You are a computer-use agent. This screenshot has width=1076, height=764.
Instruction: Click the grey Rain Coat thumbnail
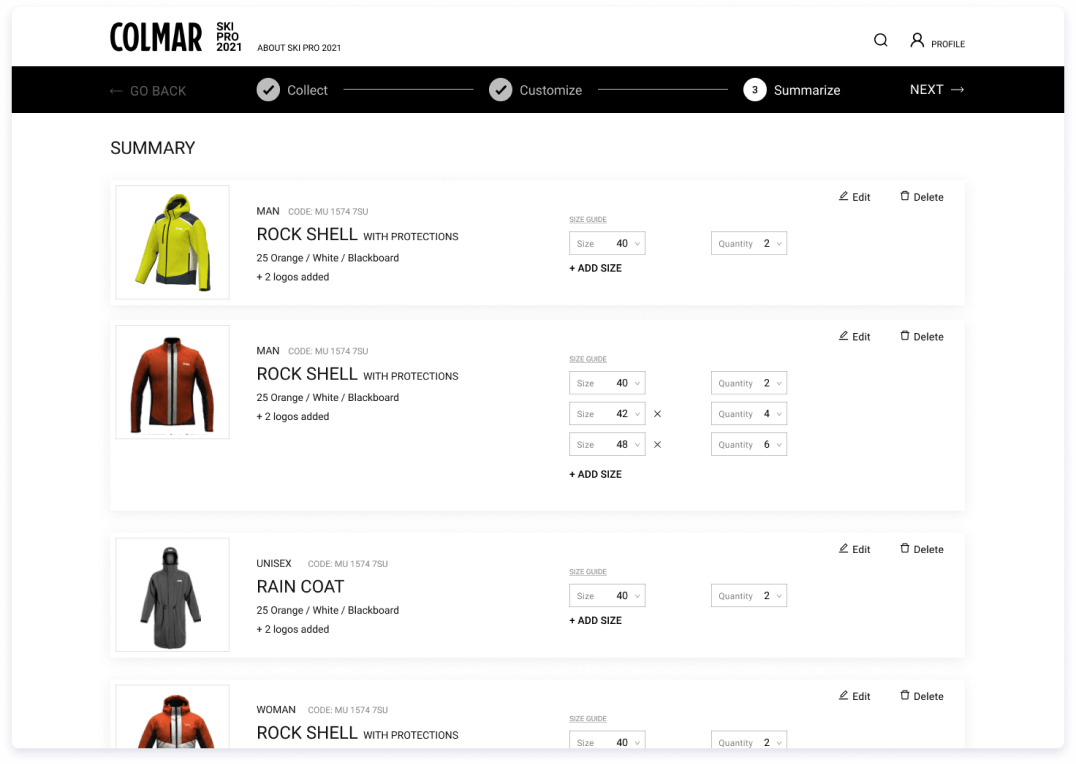(x=172, y=594)
